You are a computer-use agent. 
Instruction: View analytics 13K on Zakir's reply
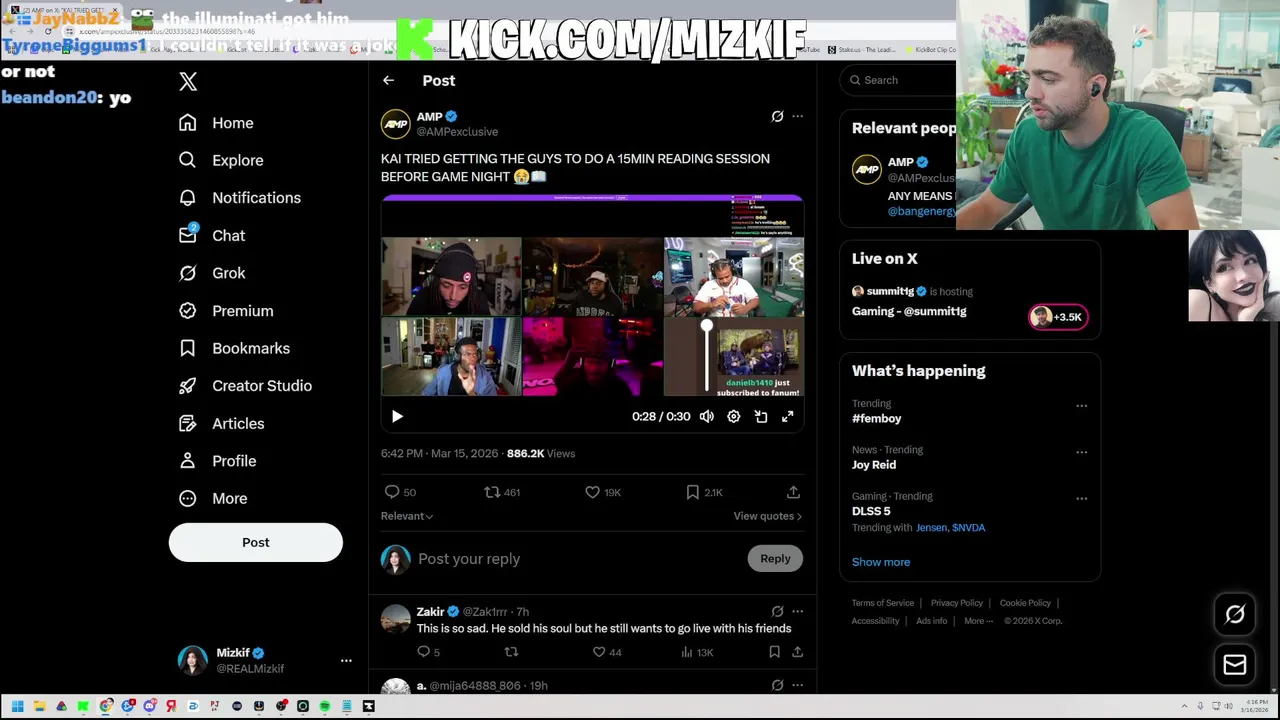[x=696, y=652]
